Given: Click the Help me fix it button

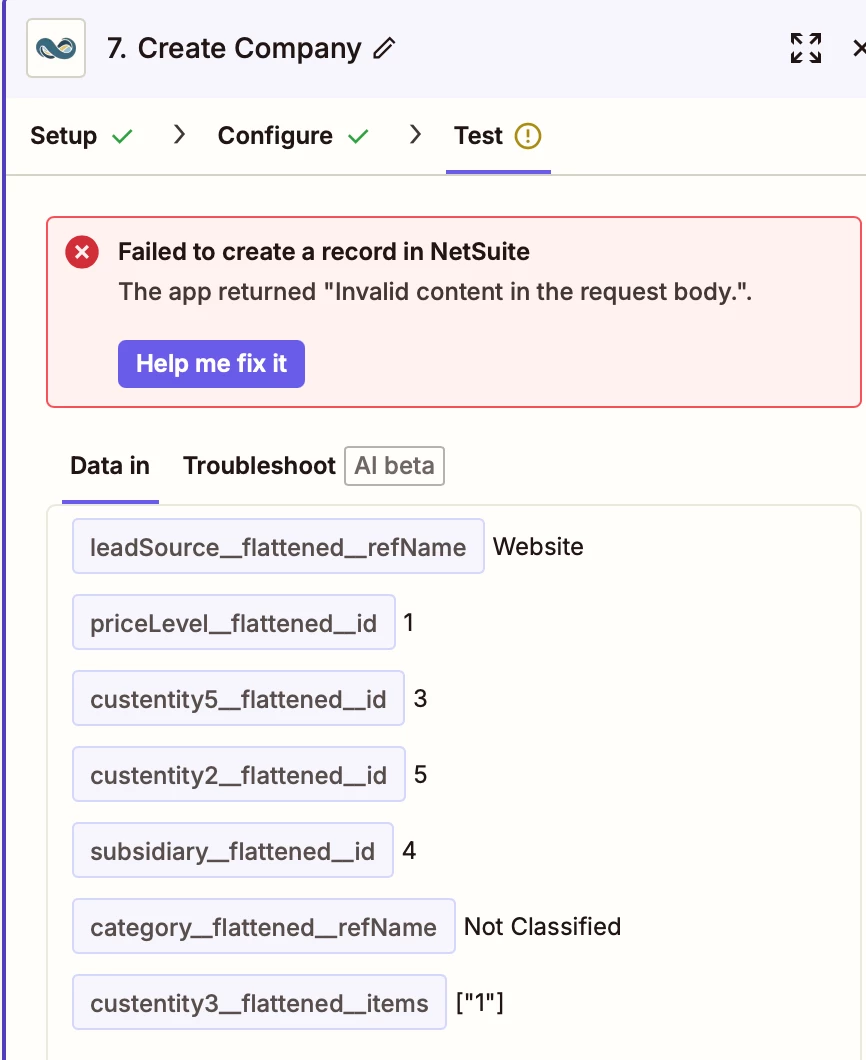Looking at the screenshot, I should coord(212,364).
